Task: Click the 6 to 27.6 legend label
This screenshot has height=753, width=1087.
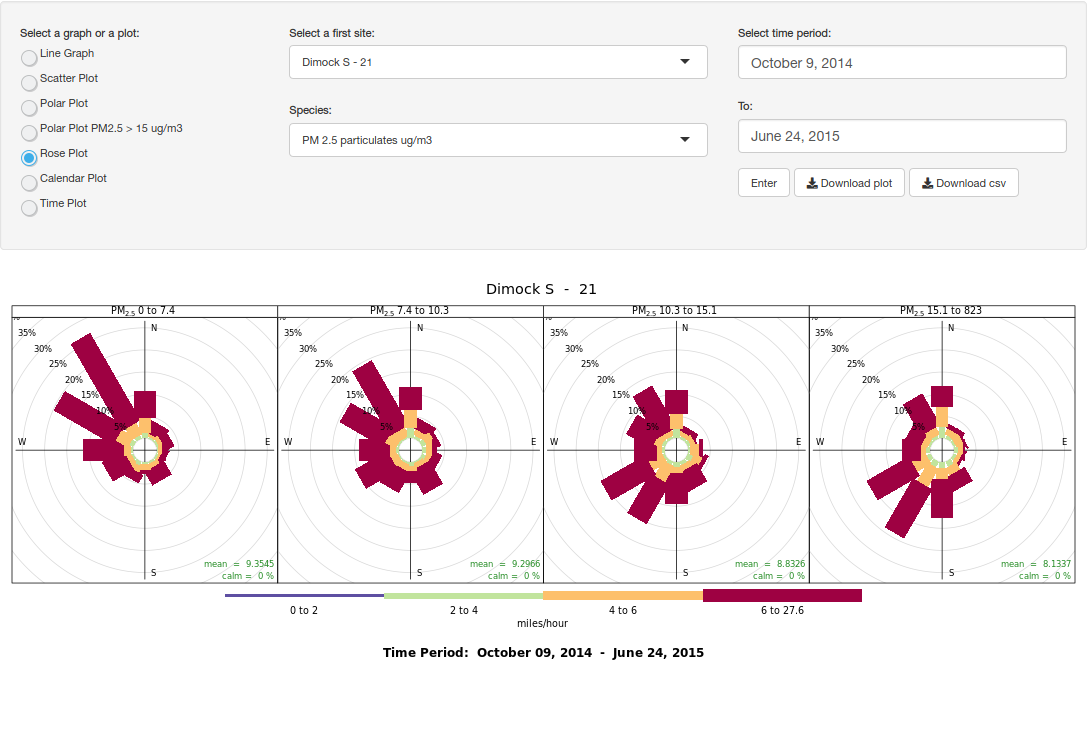Action: (782, 610)
